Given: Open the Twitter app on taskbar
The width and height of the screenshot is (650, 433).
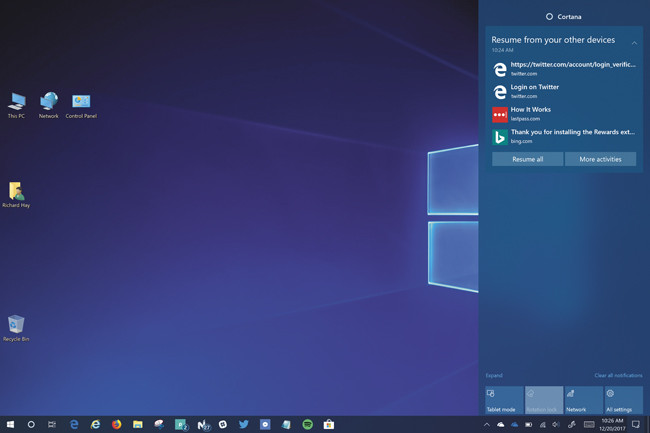Looking at the screenshot, I should pos(244,424).
